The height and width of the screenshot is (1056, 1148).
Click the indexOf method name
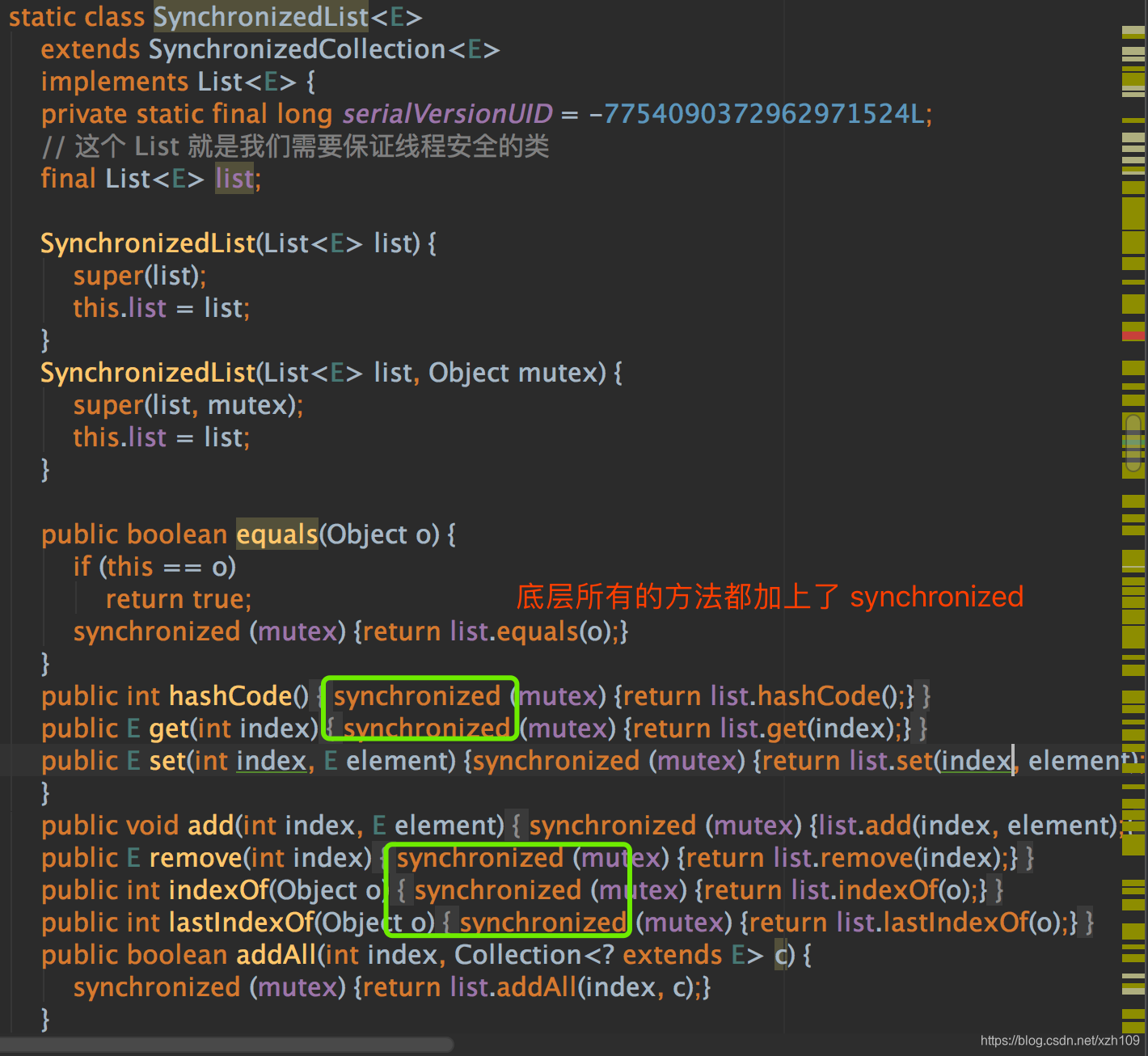218,890
